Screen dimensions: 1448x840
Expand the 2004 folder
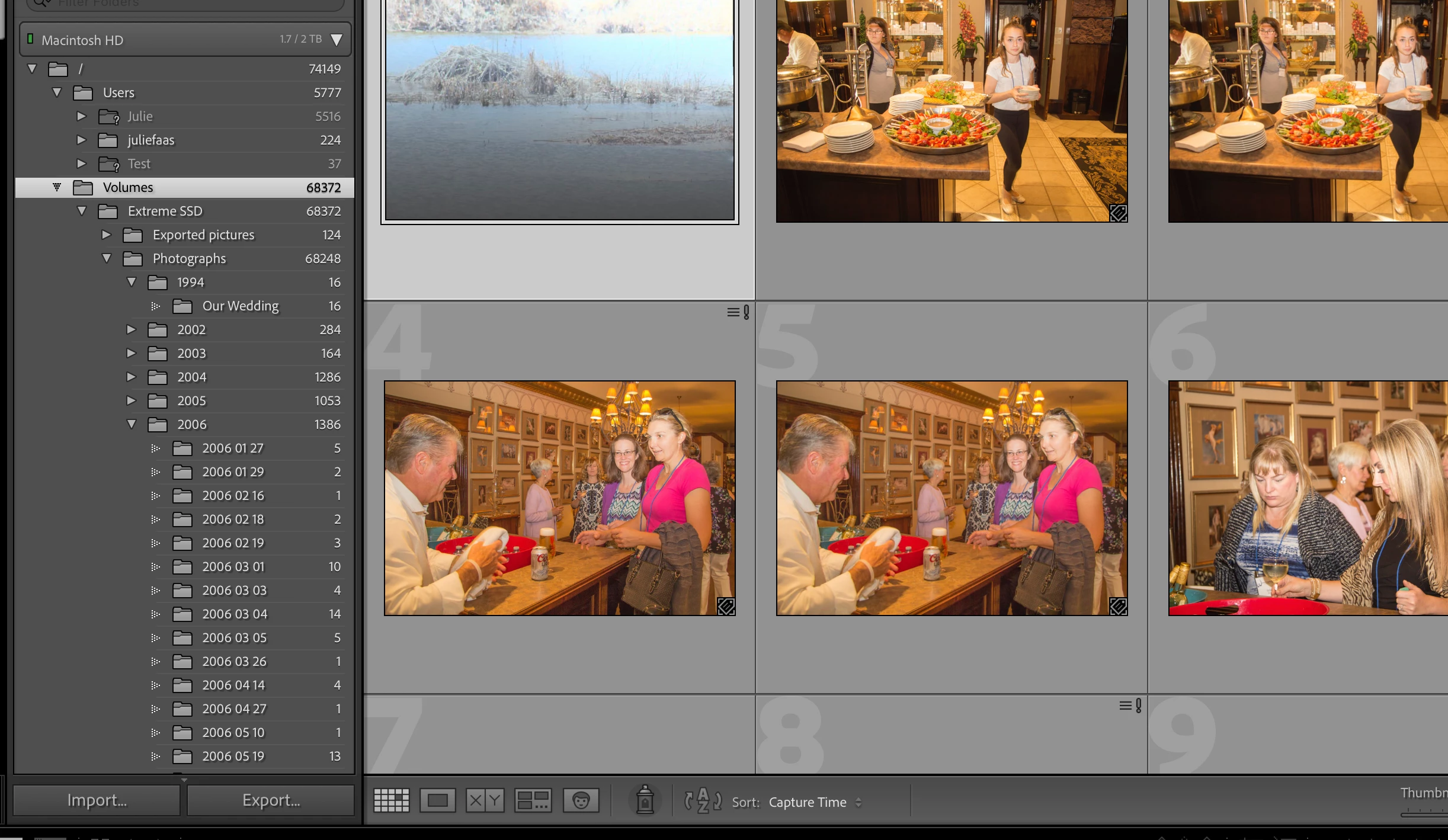[x=132, y=377]
